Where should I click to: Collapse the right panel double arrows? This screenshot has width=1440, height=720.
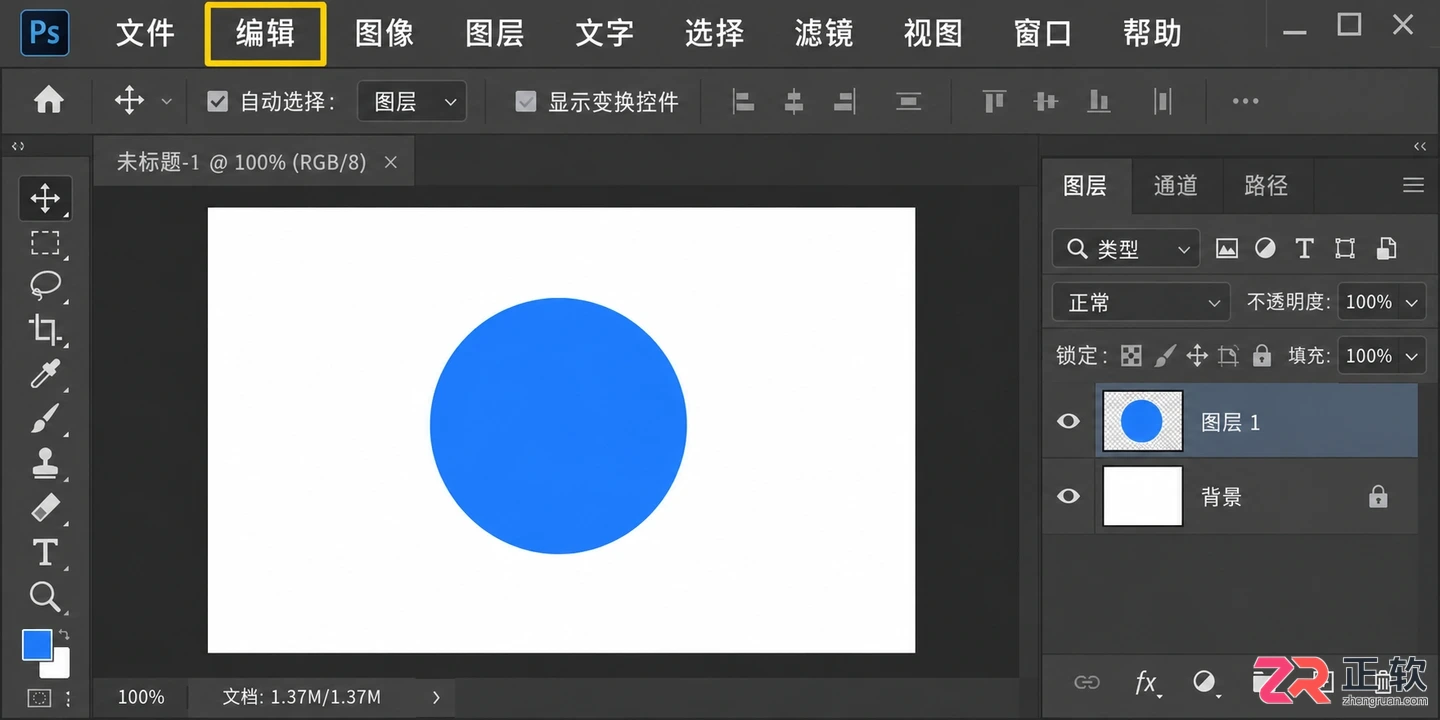point(1419,146)
